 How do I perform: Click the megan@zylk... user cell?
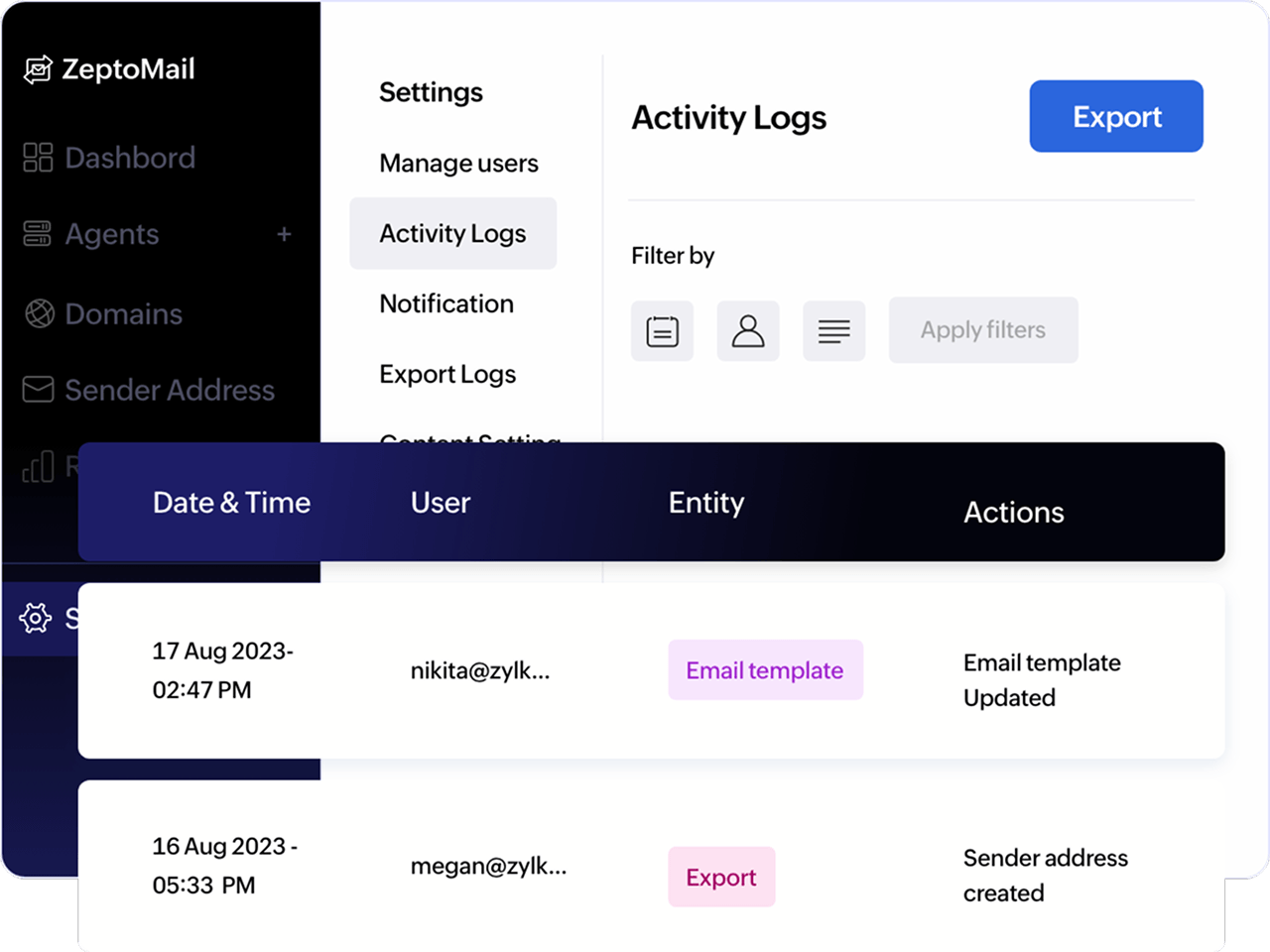pos(488,866)
